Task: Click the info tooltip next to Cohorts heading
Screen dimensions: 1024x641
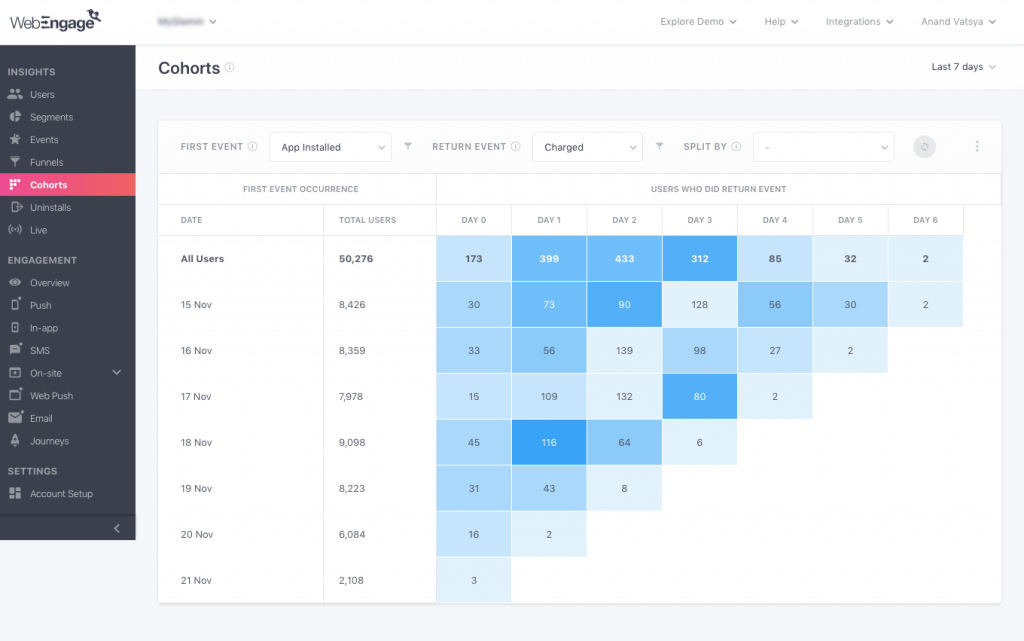Action: (231, 67)
